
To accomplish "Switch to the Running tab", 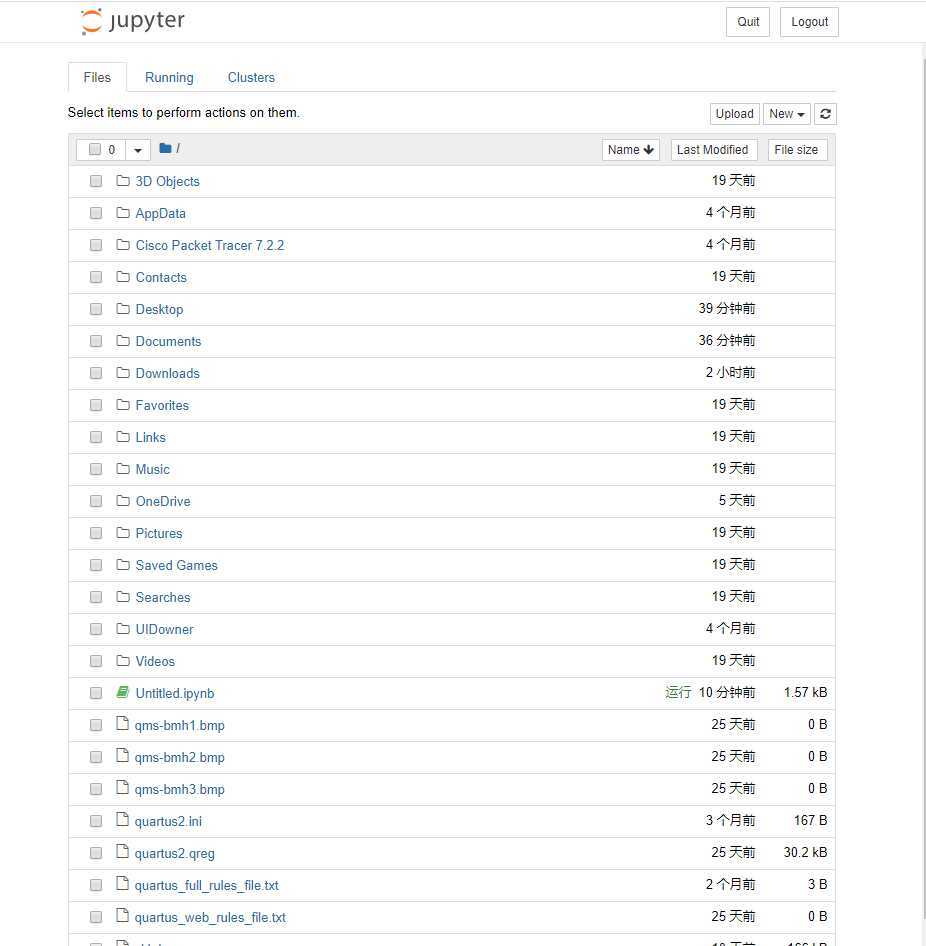I will (169, 78).
